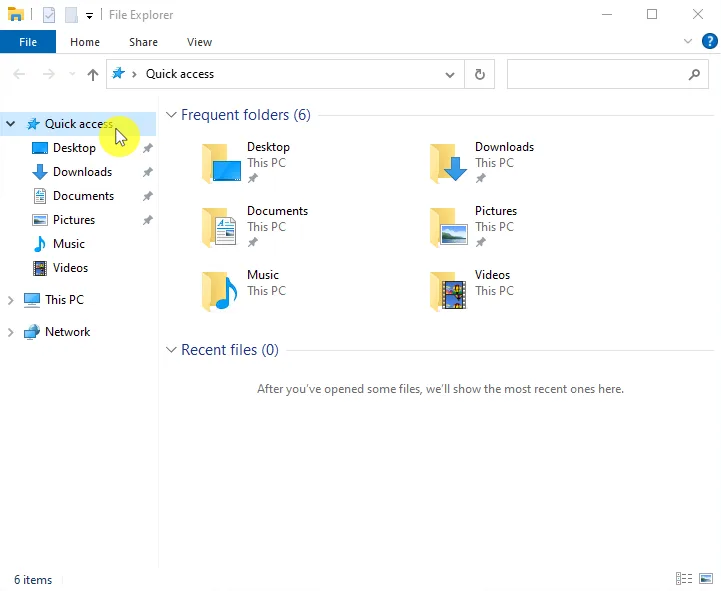Open Desktop in the navigation pane
Viewport: 721px width, 591px height.
74,148
